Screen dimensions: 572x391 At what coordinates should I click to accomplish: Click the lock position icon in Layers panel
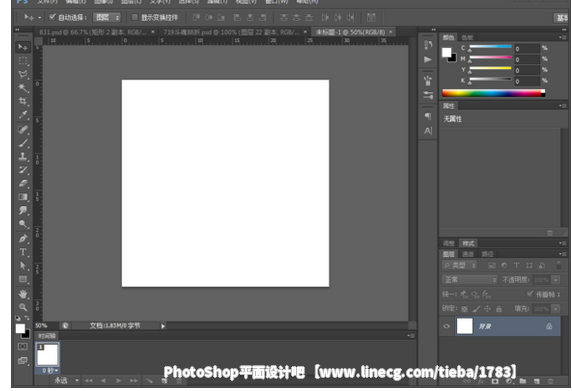487,309
